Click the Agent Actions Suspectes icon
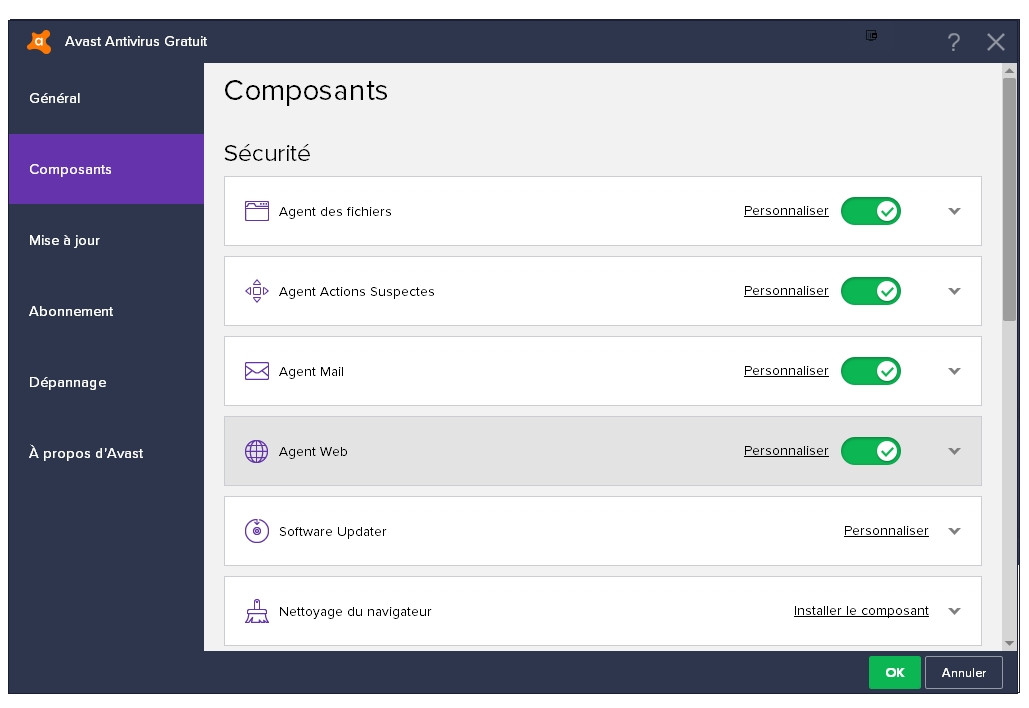1029x708 pixels. [257, 291]
